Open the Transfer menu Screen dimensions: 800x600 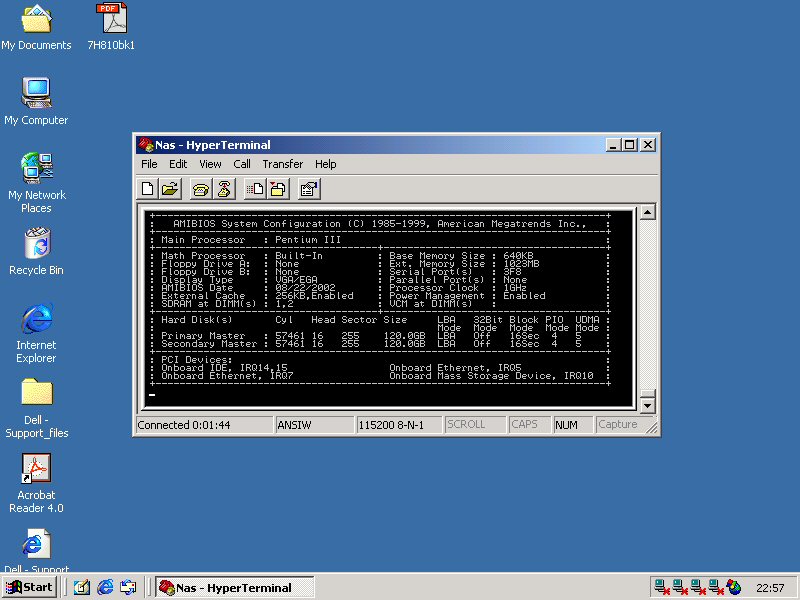point(283,164)
